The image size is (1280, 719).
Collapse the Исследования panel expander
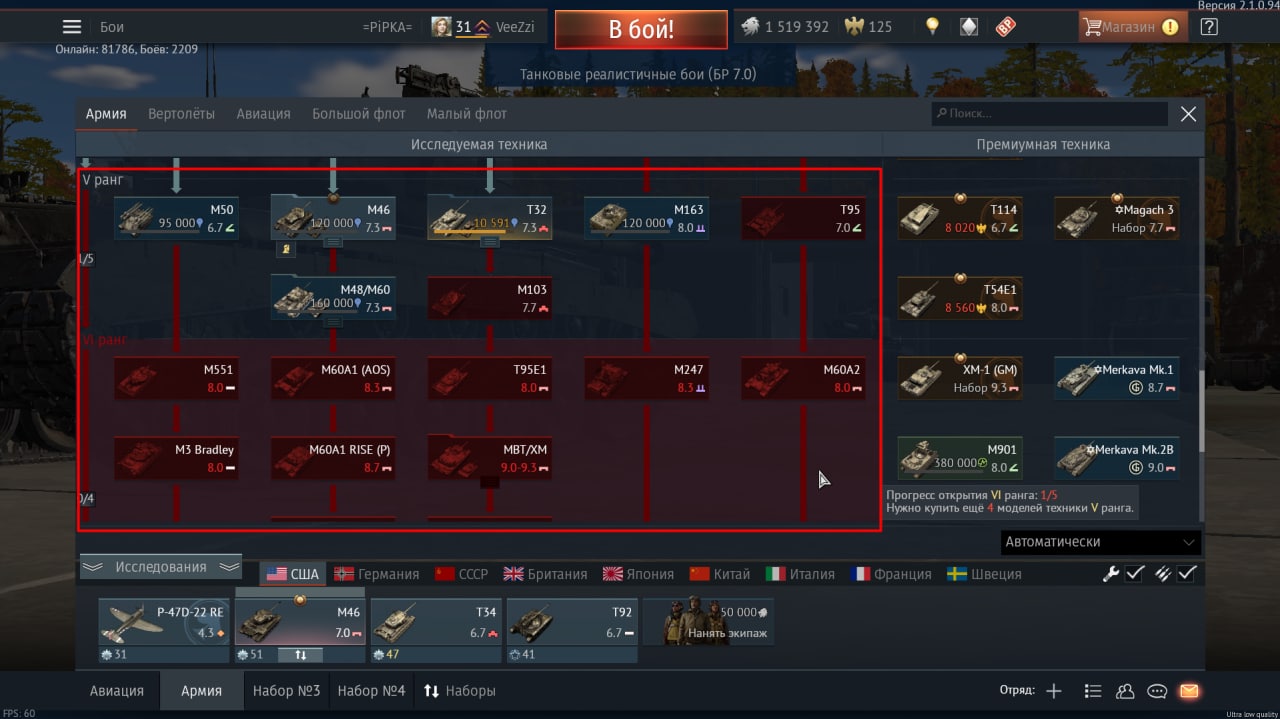click(x=161, y=567)
